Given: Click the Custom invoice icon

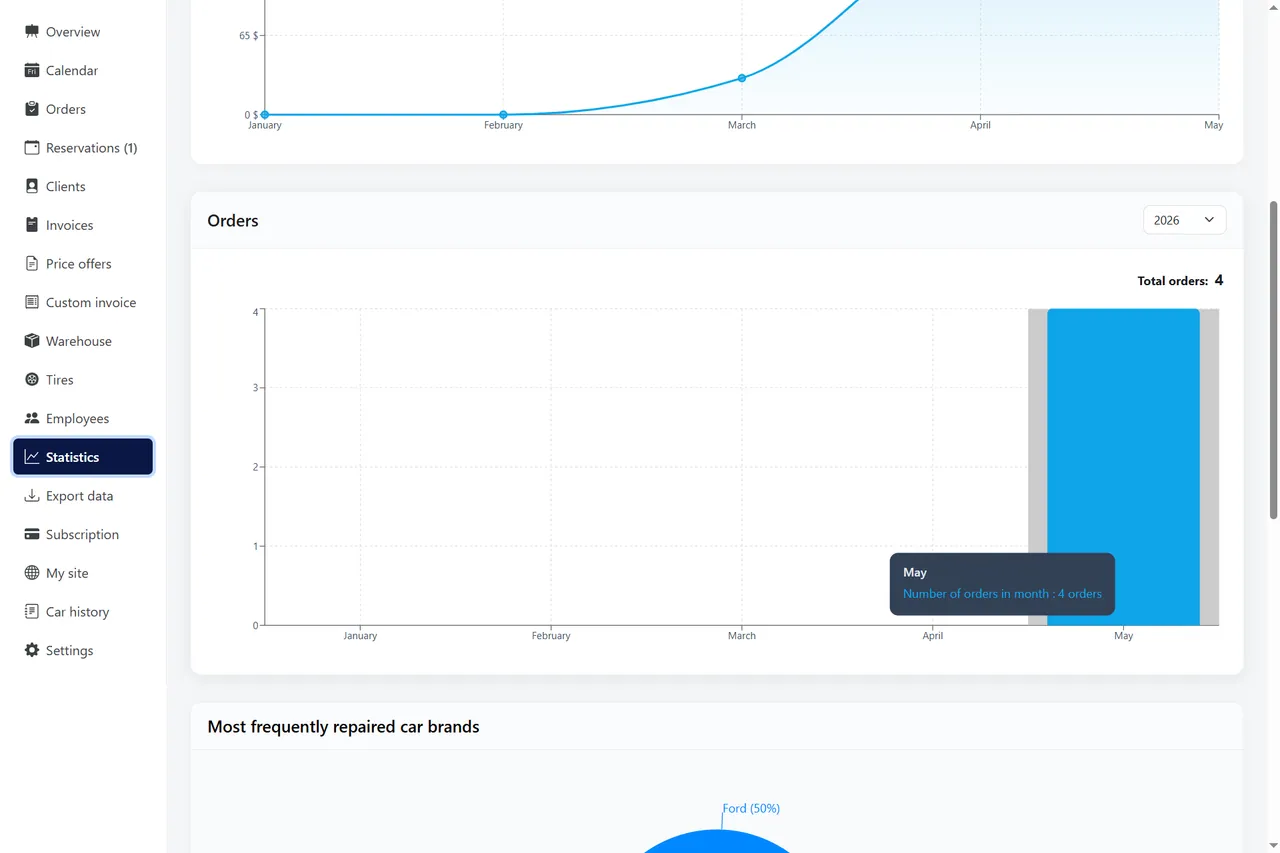Looking at the screenshot, I should click(32, 303).
